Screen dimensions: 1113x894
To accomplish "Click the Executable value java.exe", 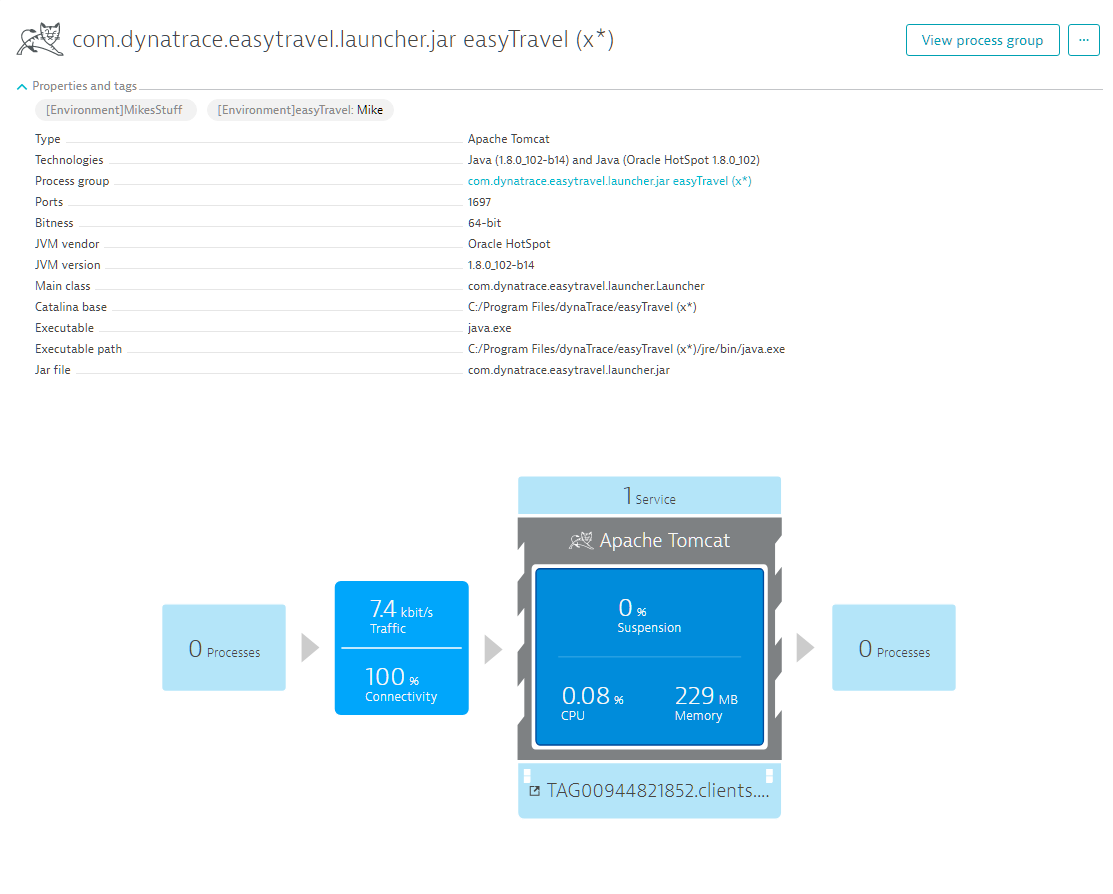I will coord(489,328).
